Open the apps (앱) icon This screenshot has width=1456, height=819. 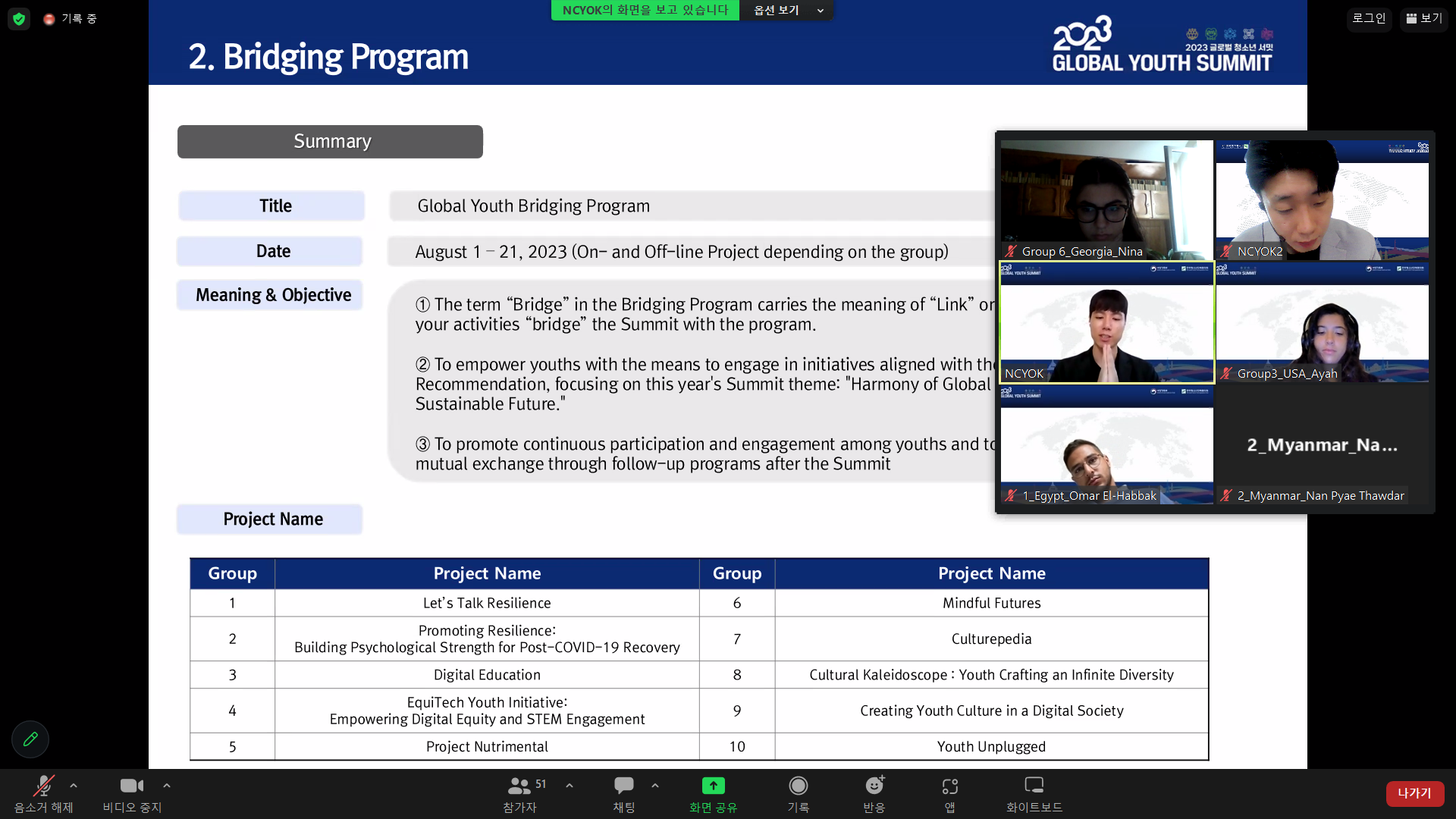point(949,786)
